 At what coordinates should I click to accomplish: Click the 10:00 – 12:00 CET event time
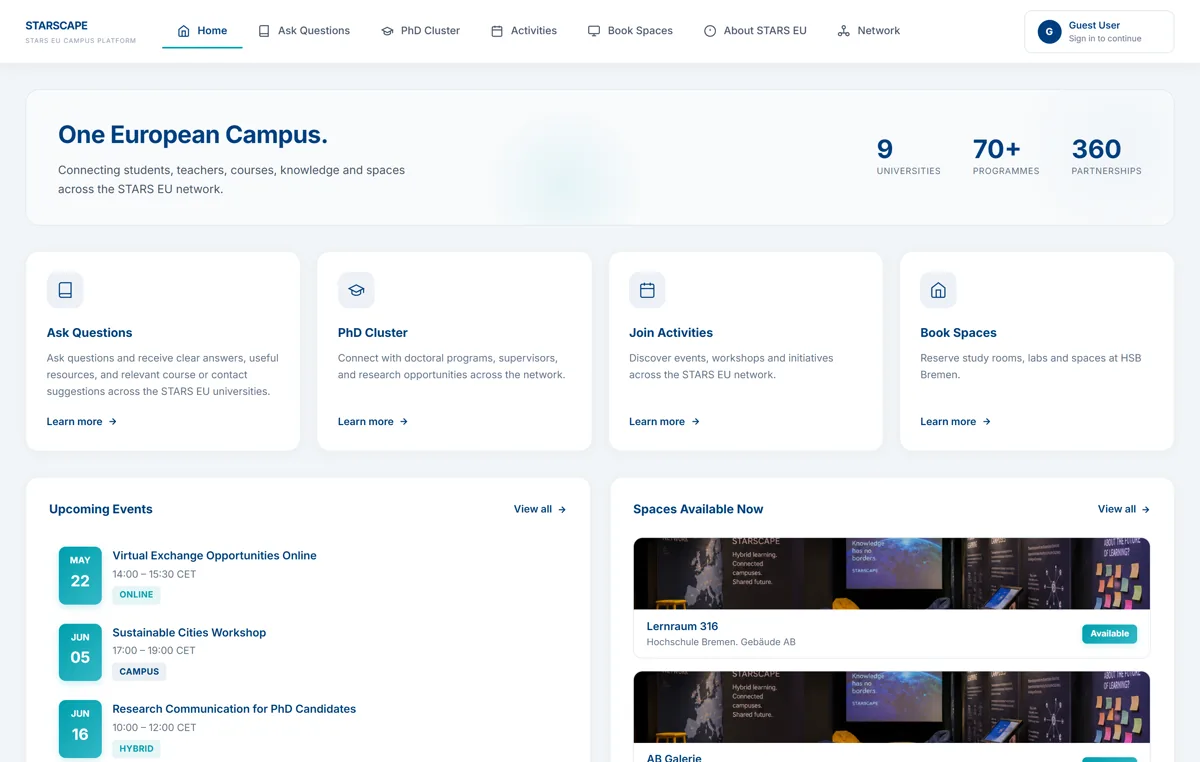click(x=154, y=728)
